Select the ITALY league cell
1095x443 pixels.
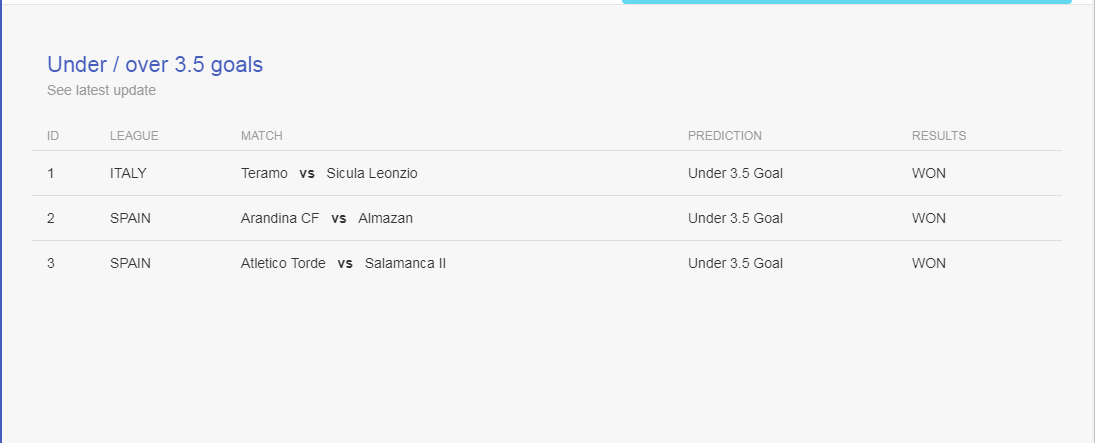[x=128, y=173]
